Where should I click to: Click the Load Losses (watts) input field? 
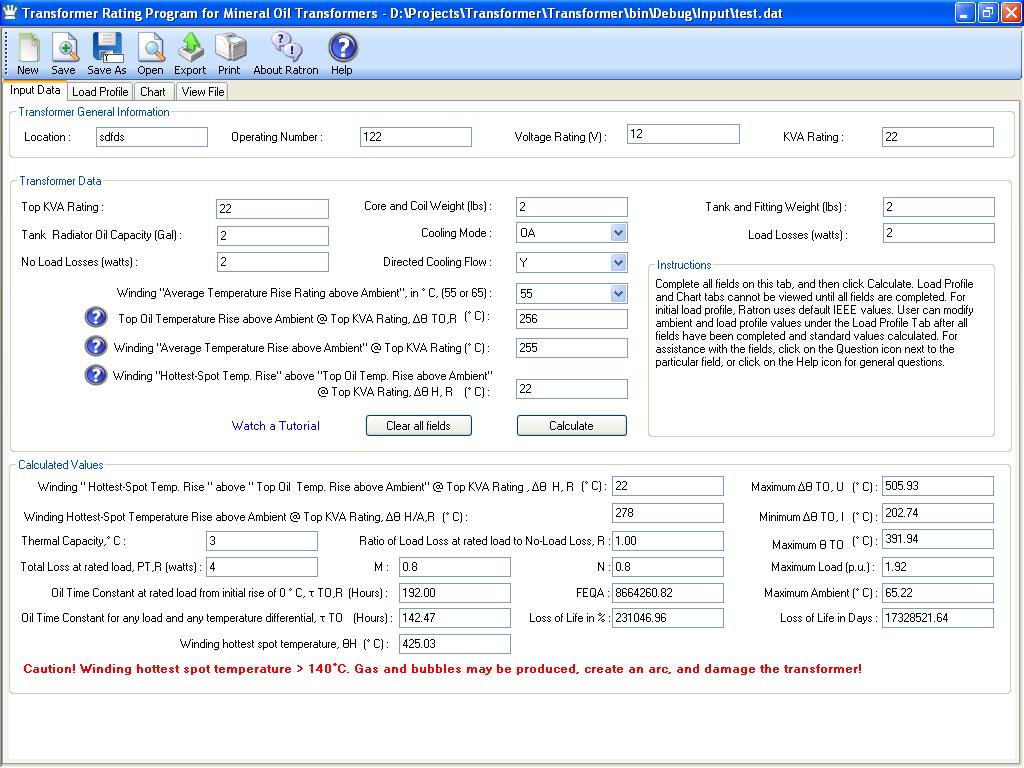point(938,233)
